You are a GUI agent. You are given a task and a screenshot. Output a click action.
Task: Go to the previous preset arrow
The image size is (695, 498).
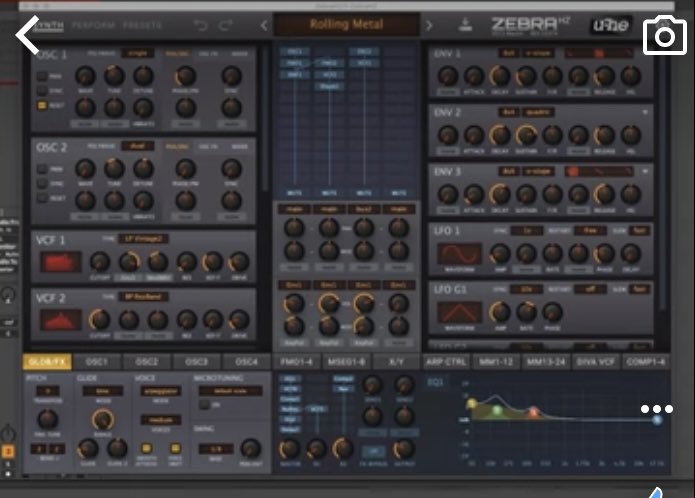coord(264,25)
